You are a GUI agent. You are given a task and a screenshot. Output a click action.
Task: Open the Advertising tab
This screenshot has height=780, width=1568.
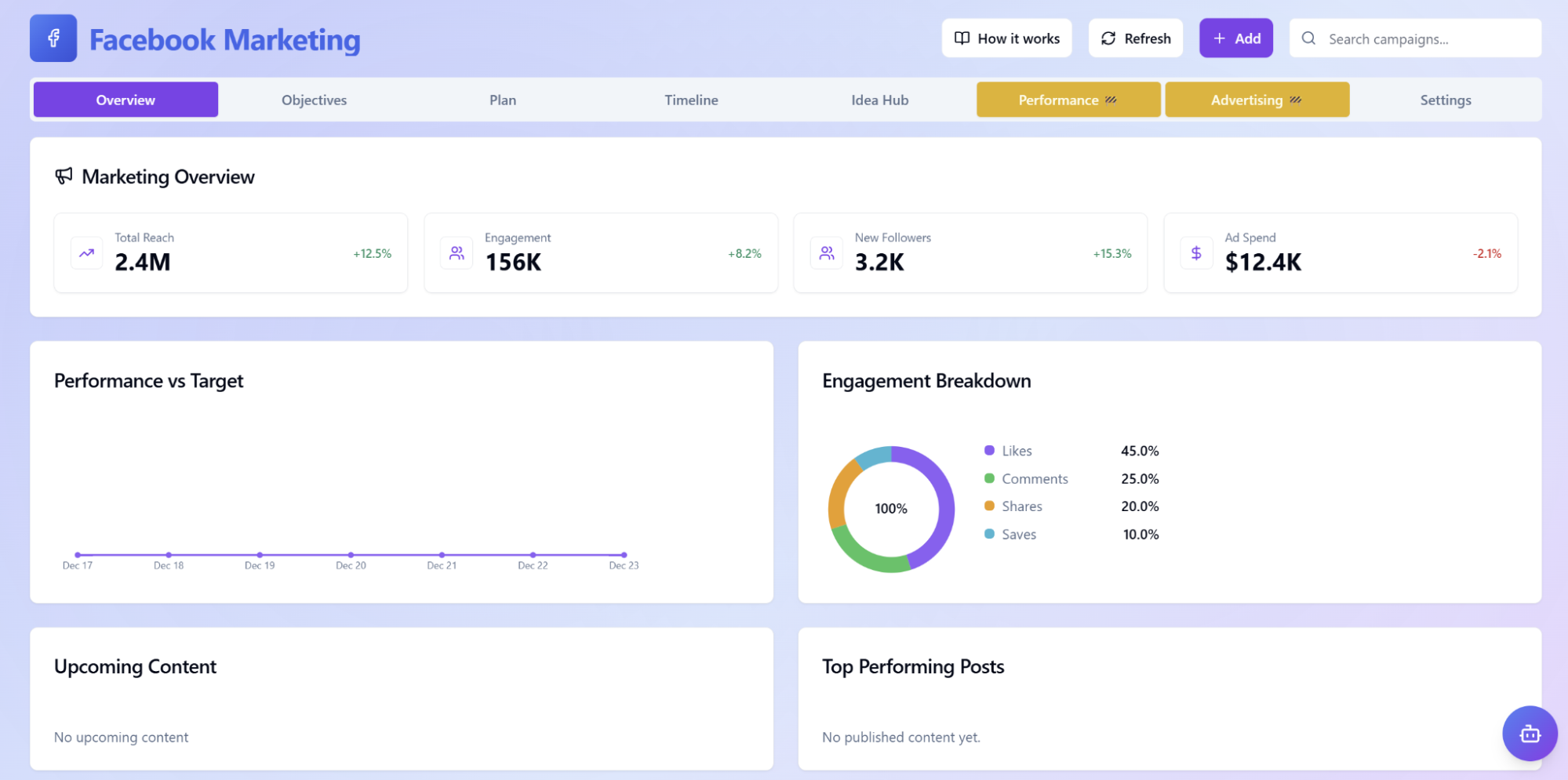[1257, 100]
